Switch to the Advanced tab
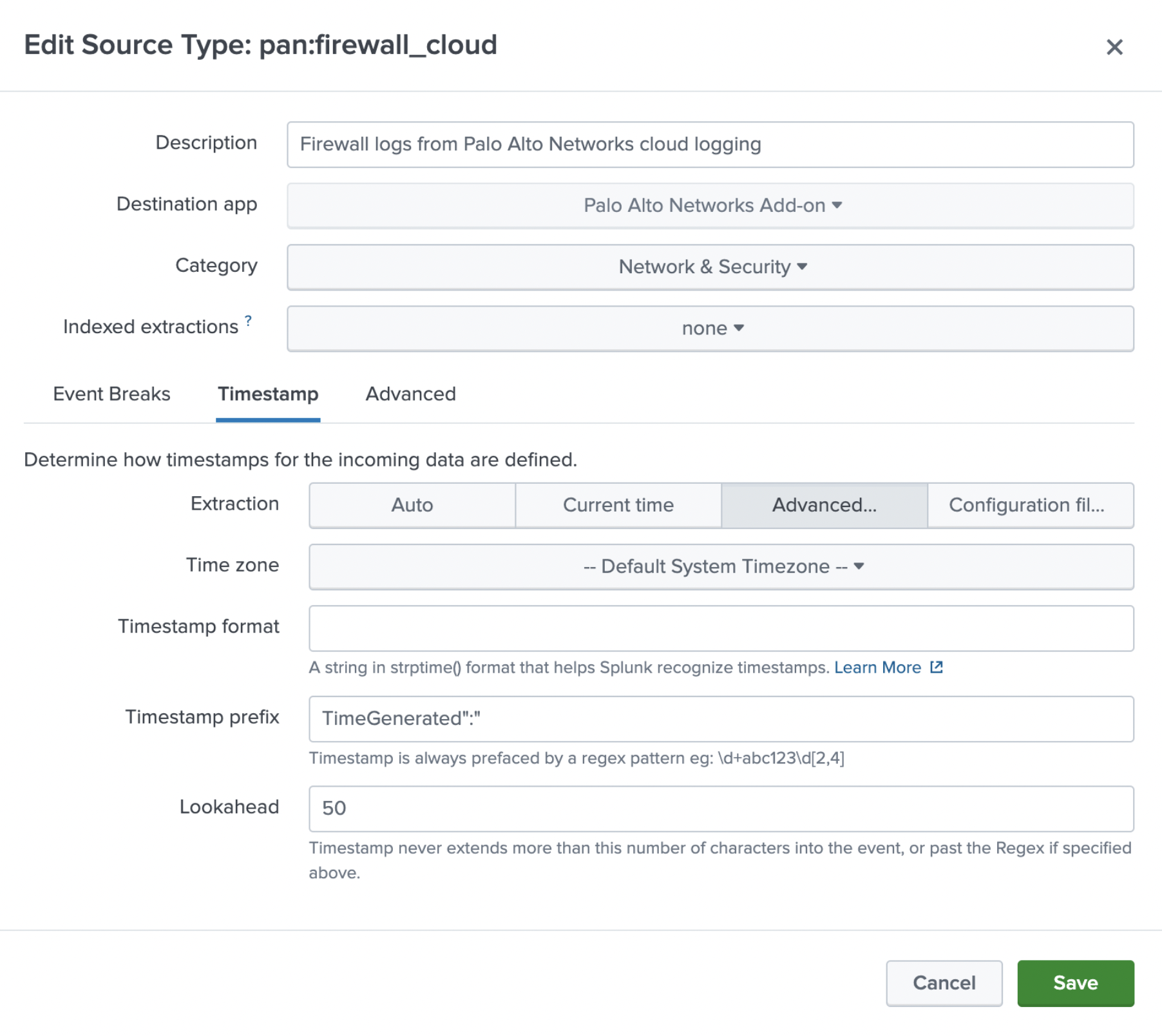The height and width of the screenshot is (1036, 1162). (410, 394)
